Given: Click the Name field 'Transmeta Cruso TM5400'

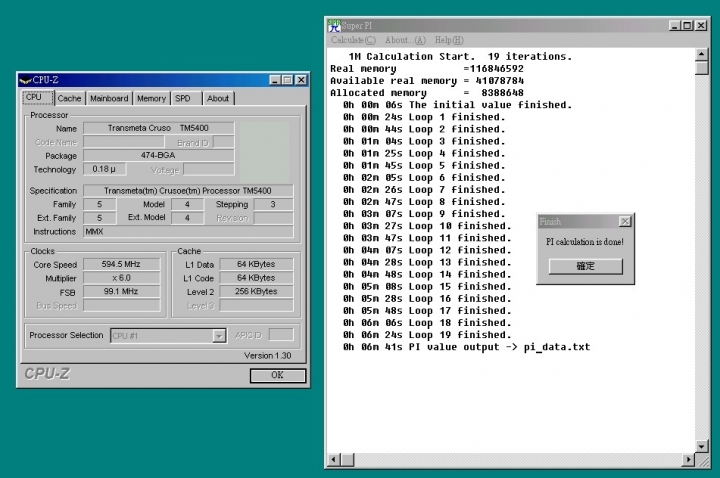Looking at the screenshot, I should [x=158, y=128].
